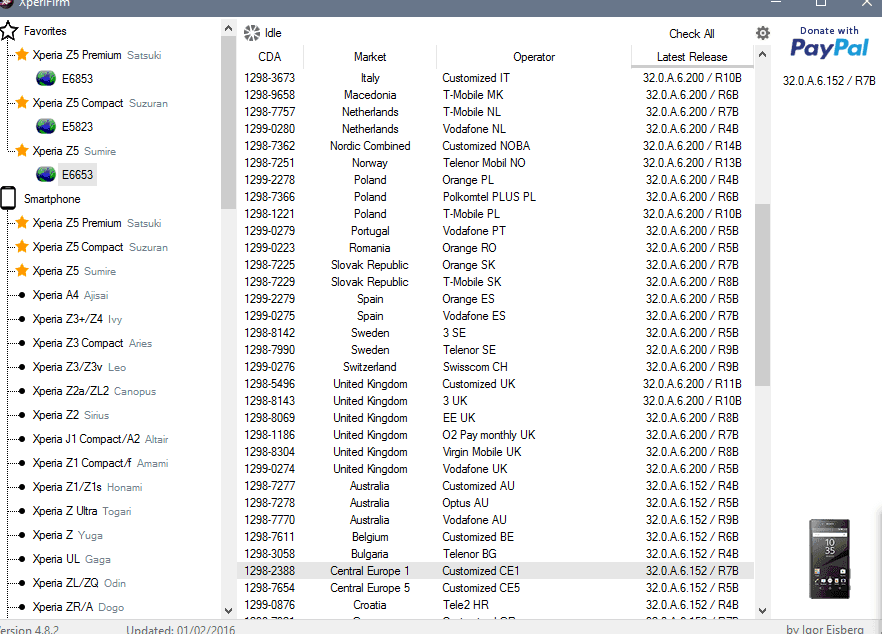This screenshot has width=882, height=634.
Task: Click the Idle spinner status icon
Action: 251,33
